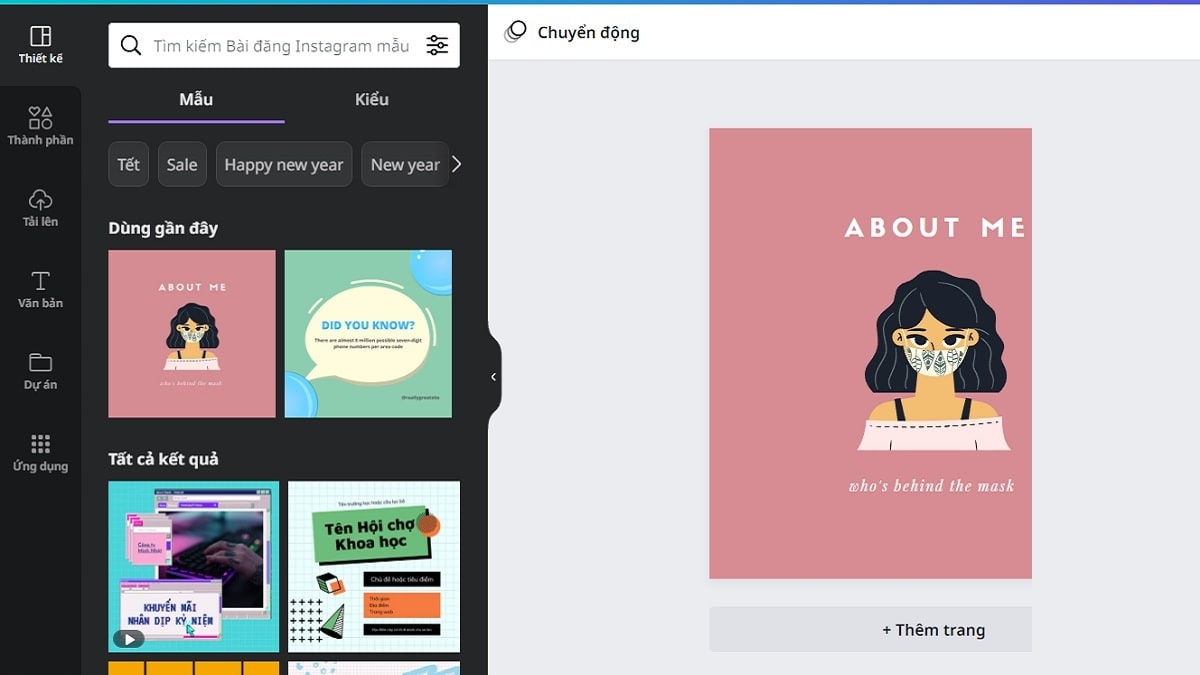Play the video template preview
This screenshot has width=1200, height=675.
(x=128, y=639)
